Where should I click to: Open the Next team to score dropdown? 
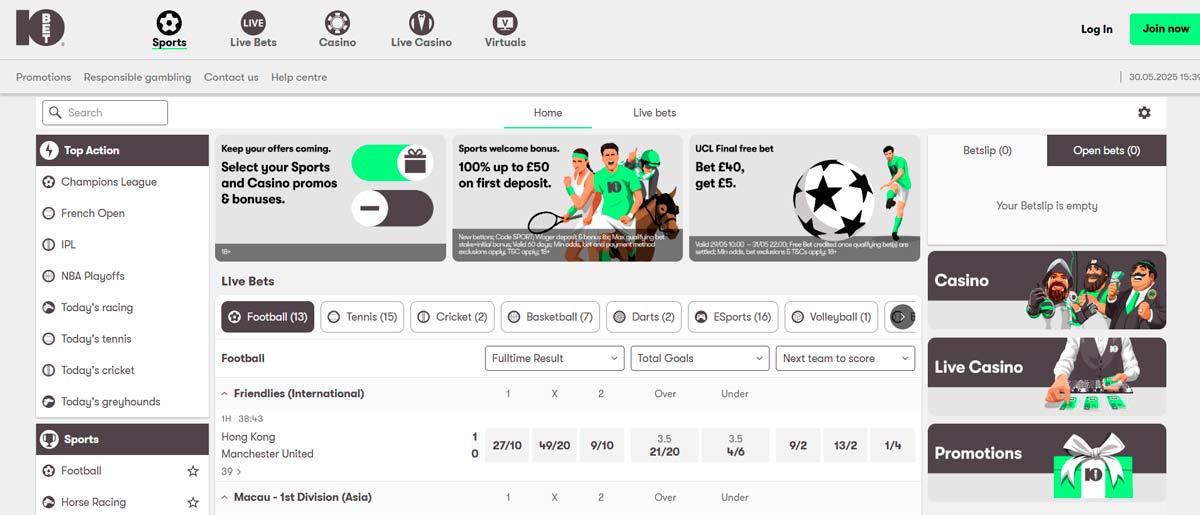[845, 358]
